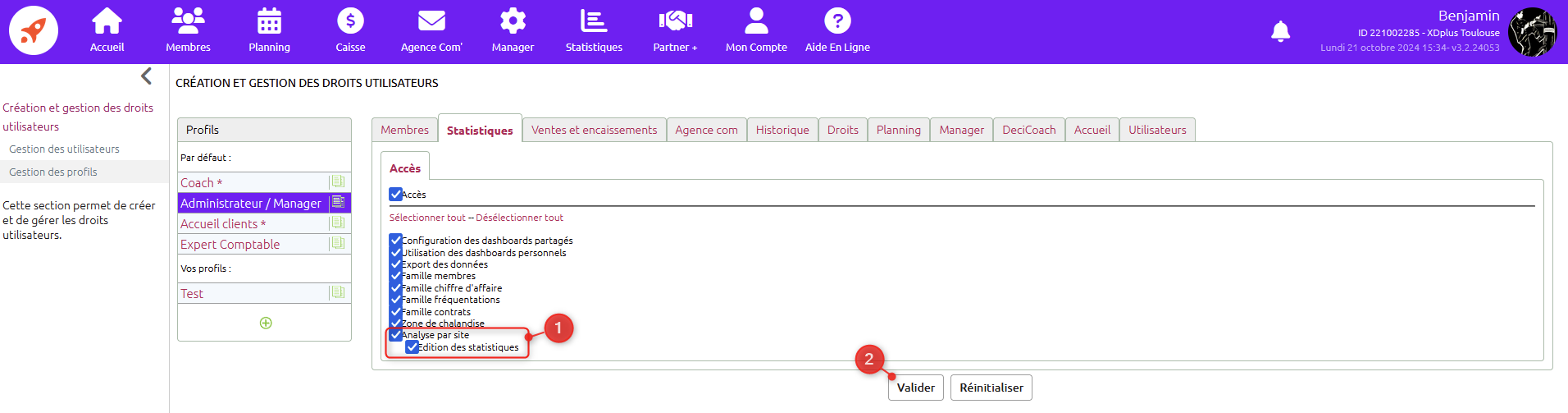
Task: Click the notification bell icon
Action: click(1280, 32)
